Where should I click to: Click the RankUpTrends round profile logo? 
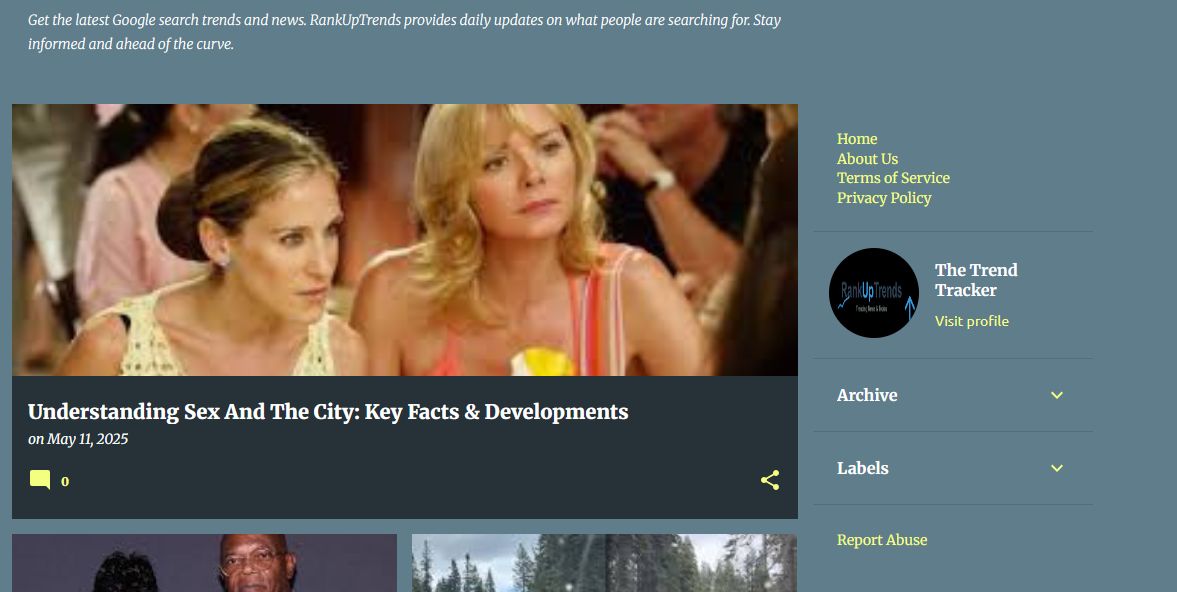874,293
